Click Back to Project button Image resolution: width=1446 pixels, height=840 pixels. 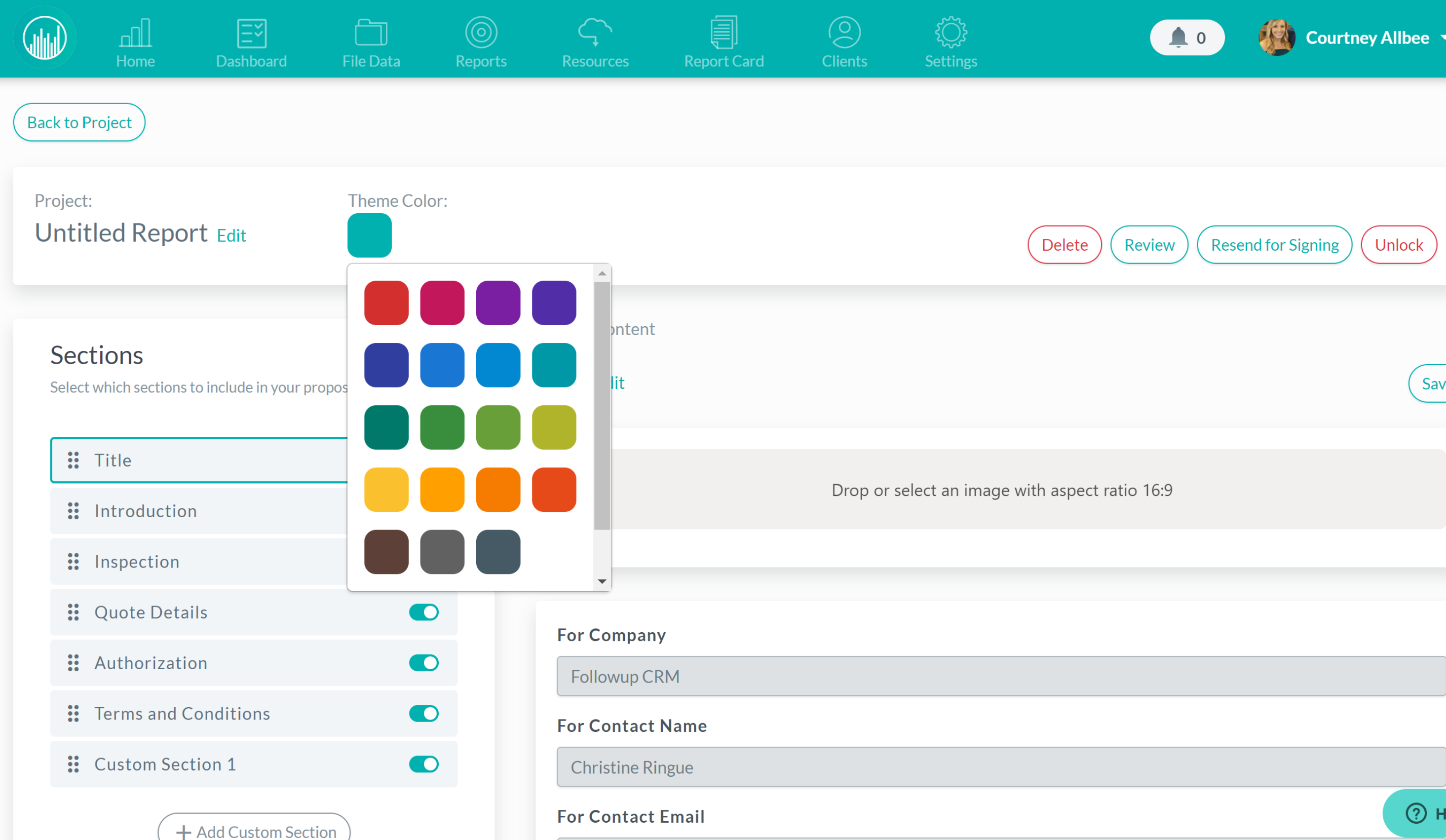point(80,122)
